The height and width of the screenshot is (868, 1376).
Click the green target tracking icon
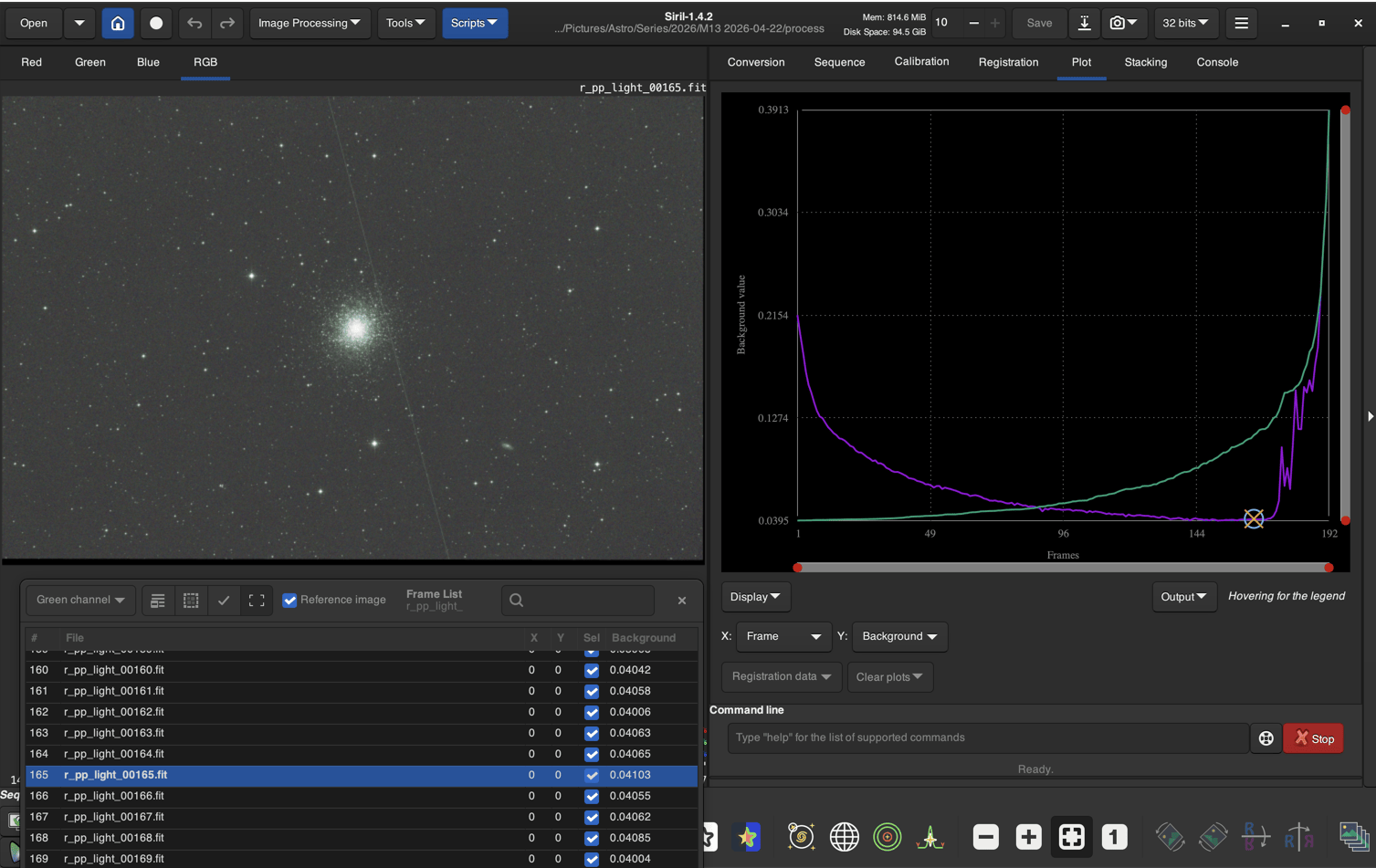(887, 836)
